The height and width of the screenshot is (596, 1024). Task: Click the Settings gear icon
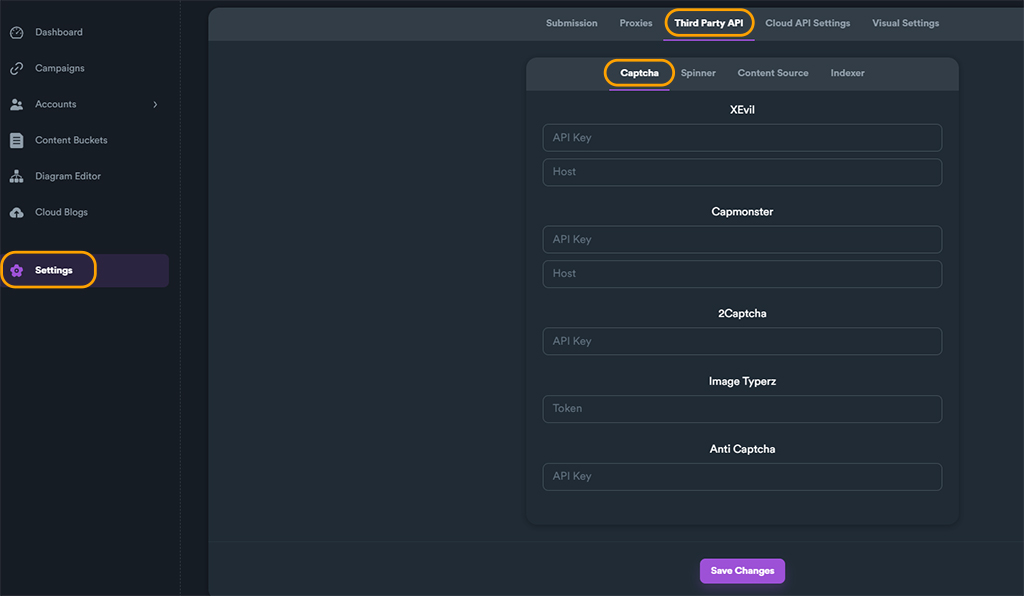(x=17, y=271)
